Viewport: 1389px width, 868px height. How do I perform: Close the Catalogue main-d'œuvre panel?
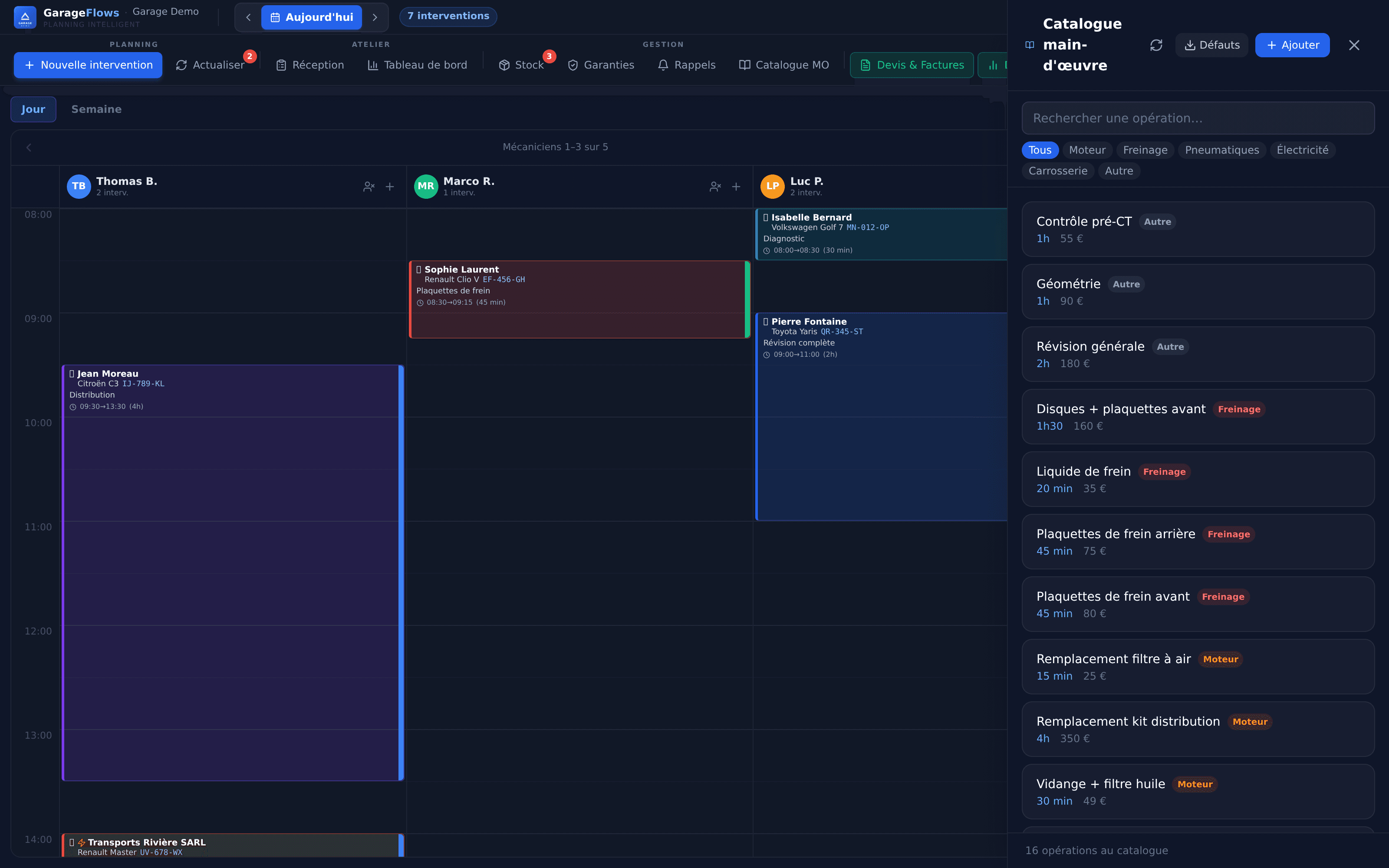[x=1354, y=45]
